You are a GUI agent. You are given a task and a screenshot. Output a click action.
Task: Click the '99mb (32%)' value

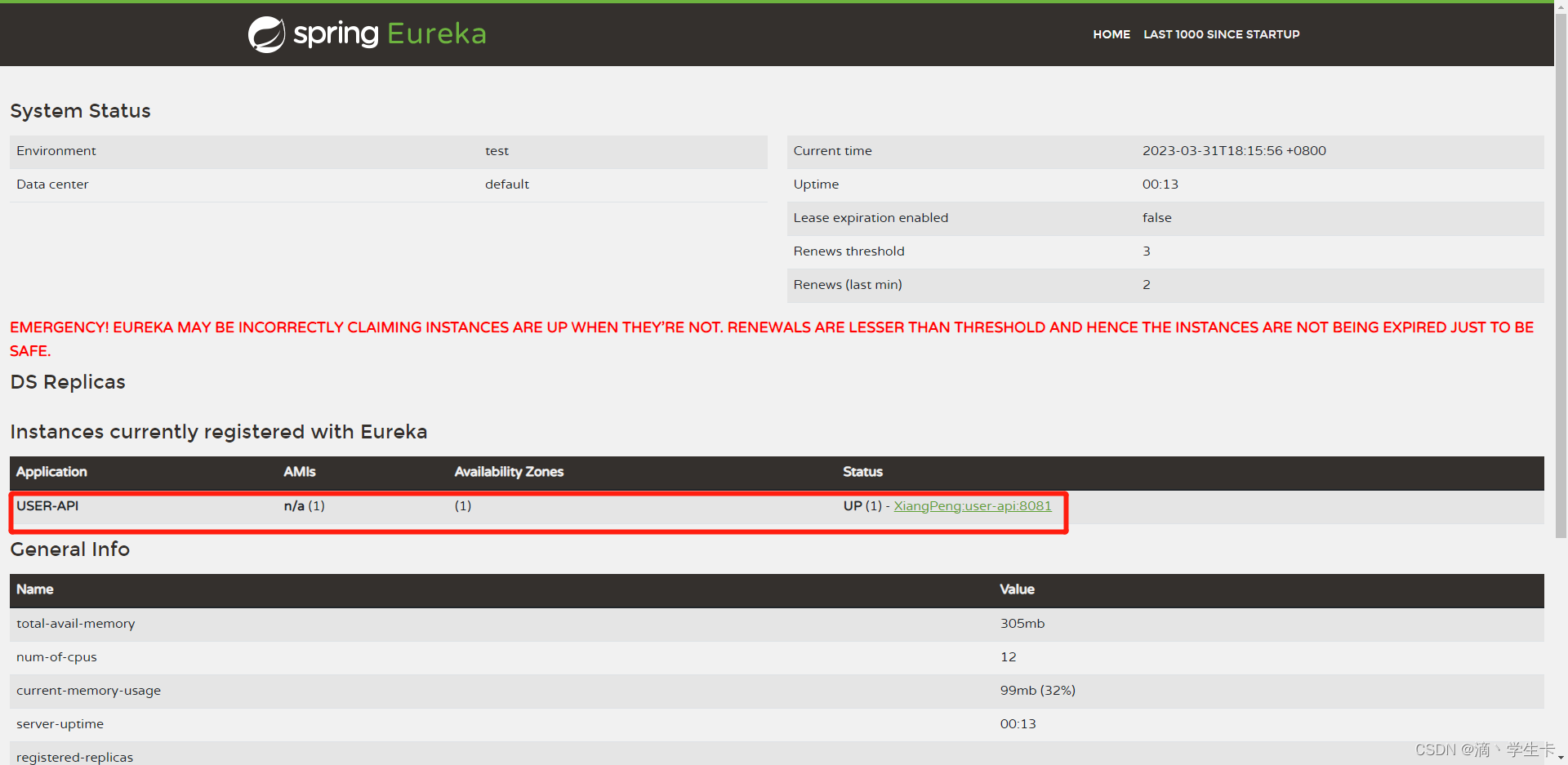click(1038, 691)
